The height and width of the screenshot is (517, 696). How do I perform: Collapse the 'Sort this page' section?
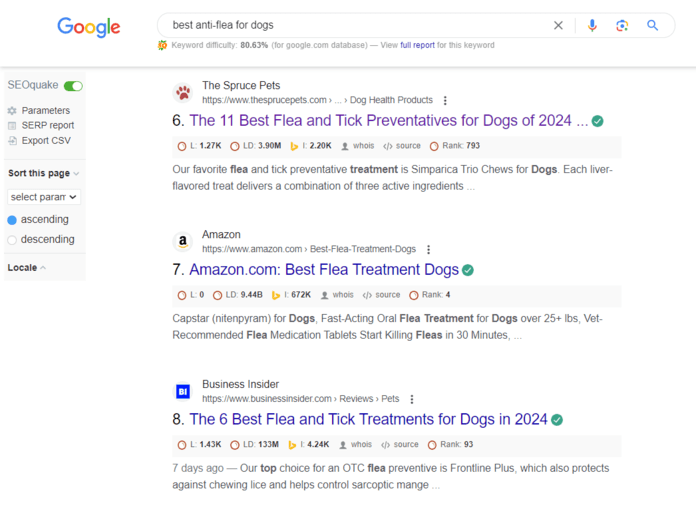44,173
